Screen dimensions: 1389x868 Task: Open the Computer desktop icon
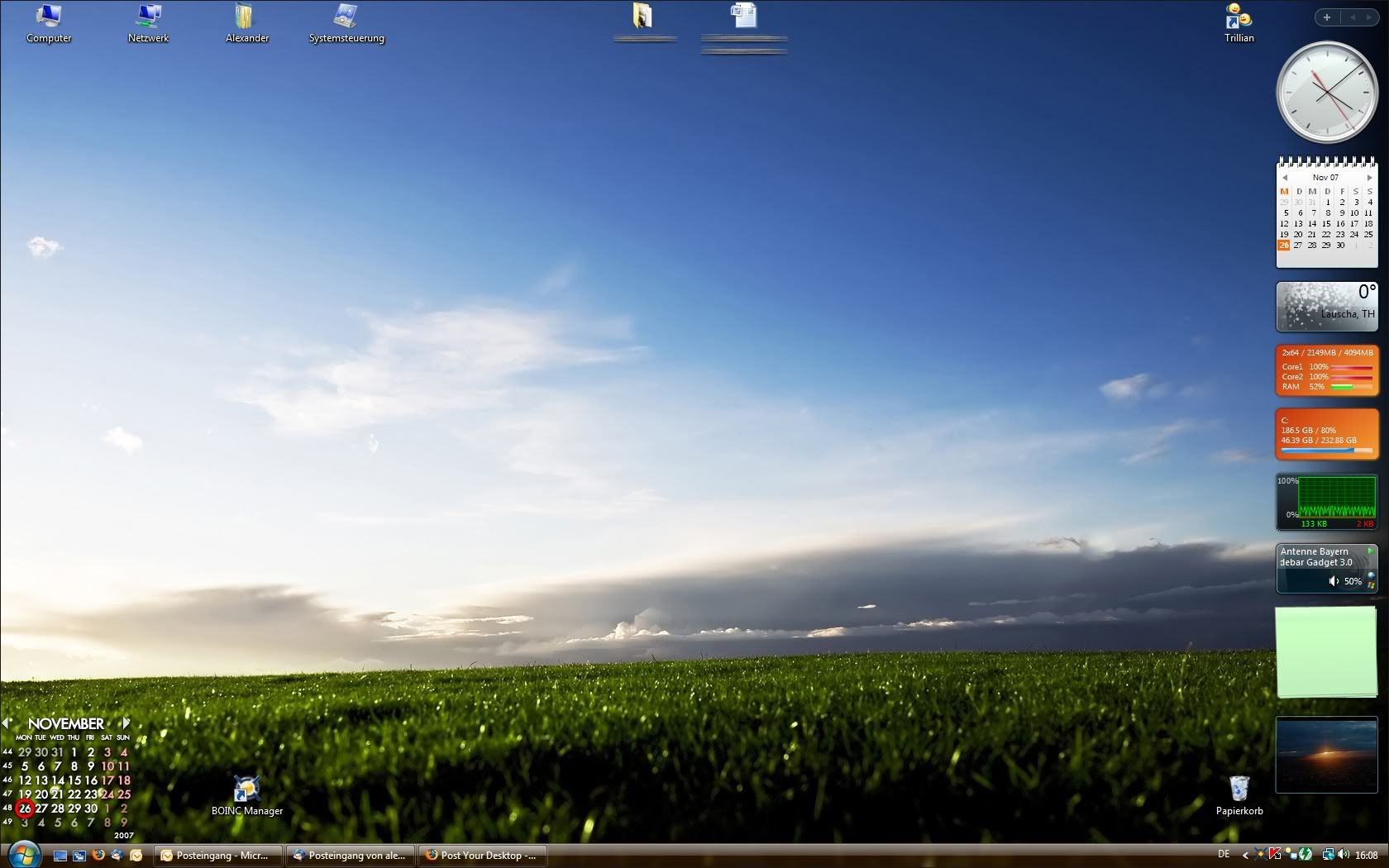(x=49, y=22)
